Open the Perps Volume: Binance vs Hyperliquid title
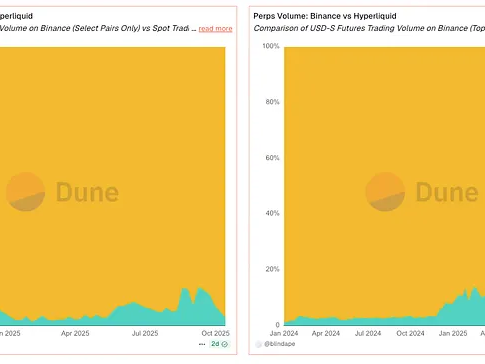485x364 pixels. coord(325,16)
